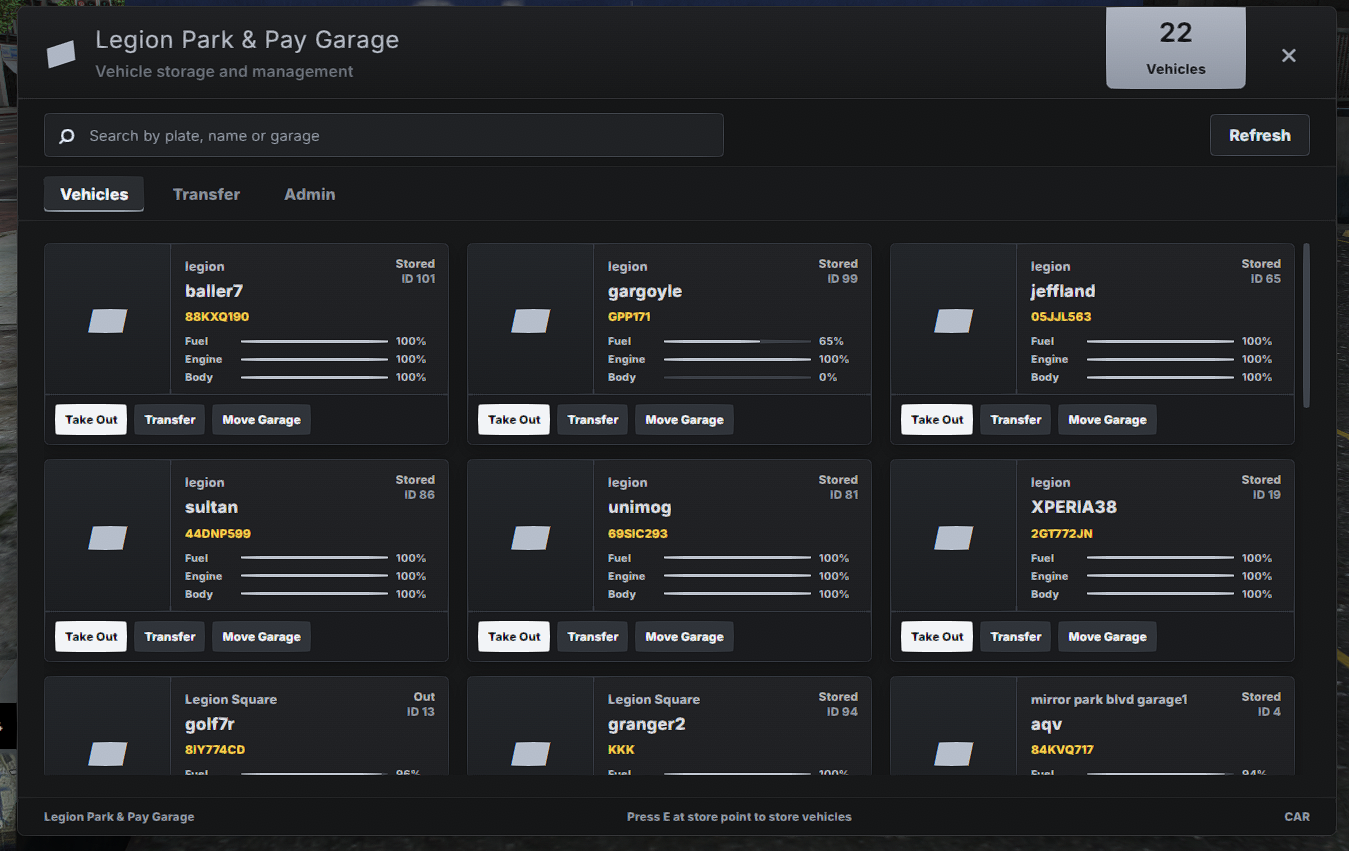Click the jeffland name text
This screenshot has width=1349, height=851.
pyautogui.click(x=1063, y=291)
